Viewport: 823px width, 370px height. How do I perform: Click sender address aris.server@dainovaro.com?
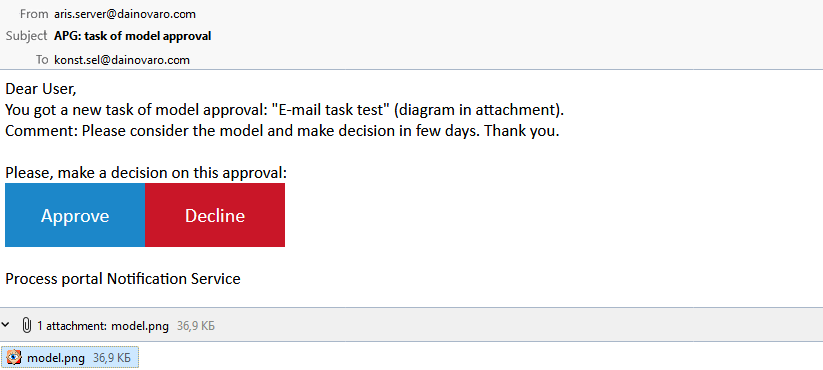(125, 14)
